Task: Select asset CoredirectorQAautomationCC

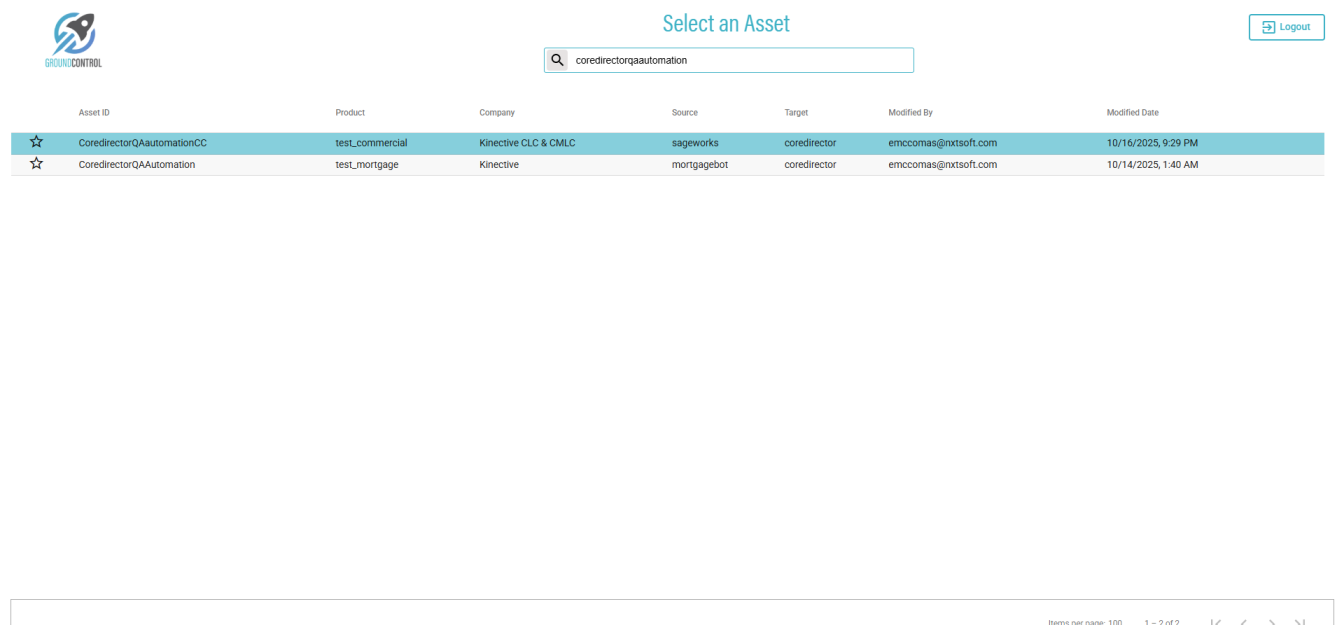Action: point(143,143)
